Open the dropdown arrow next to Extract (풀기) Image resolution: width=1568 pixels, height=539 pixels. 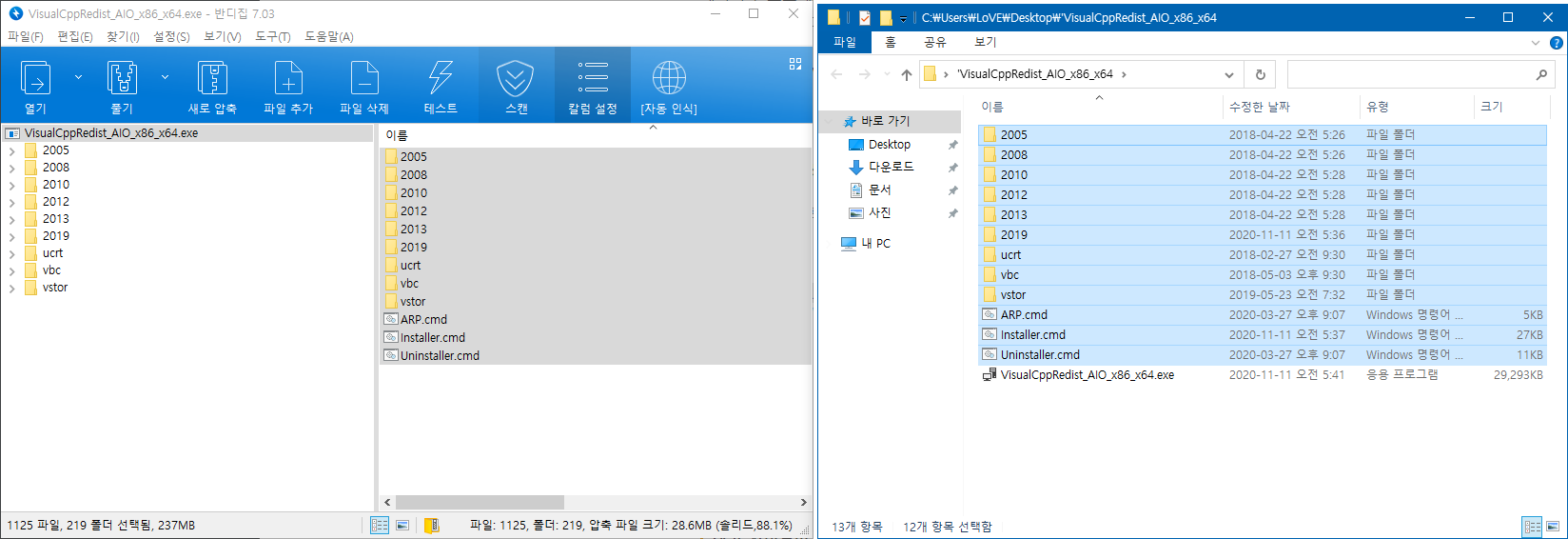point(165,77)
